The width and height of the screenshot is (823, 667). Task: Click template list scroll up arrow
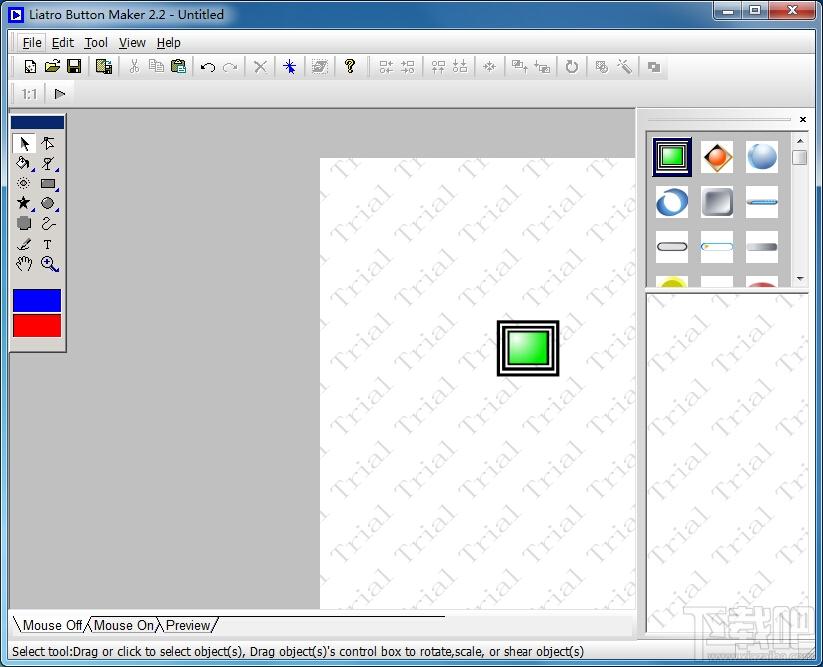click(x=800, y=141)
